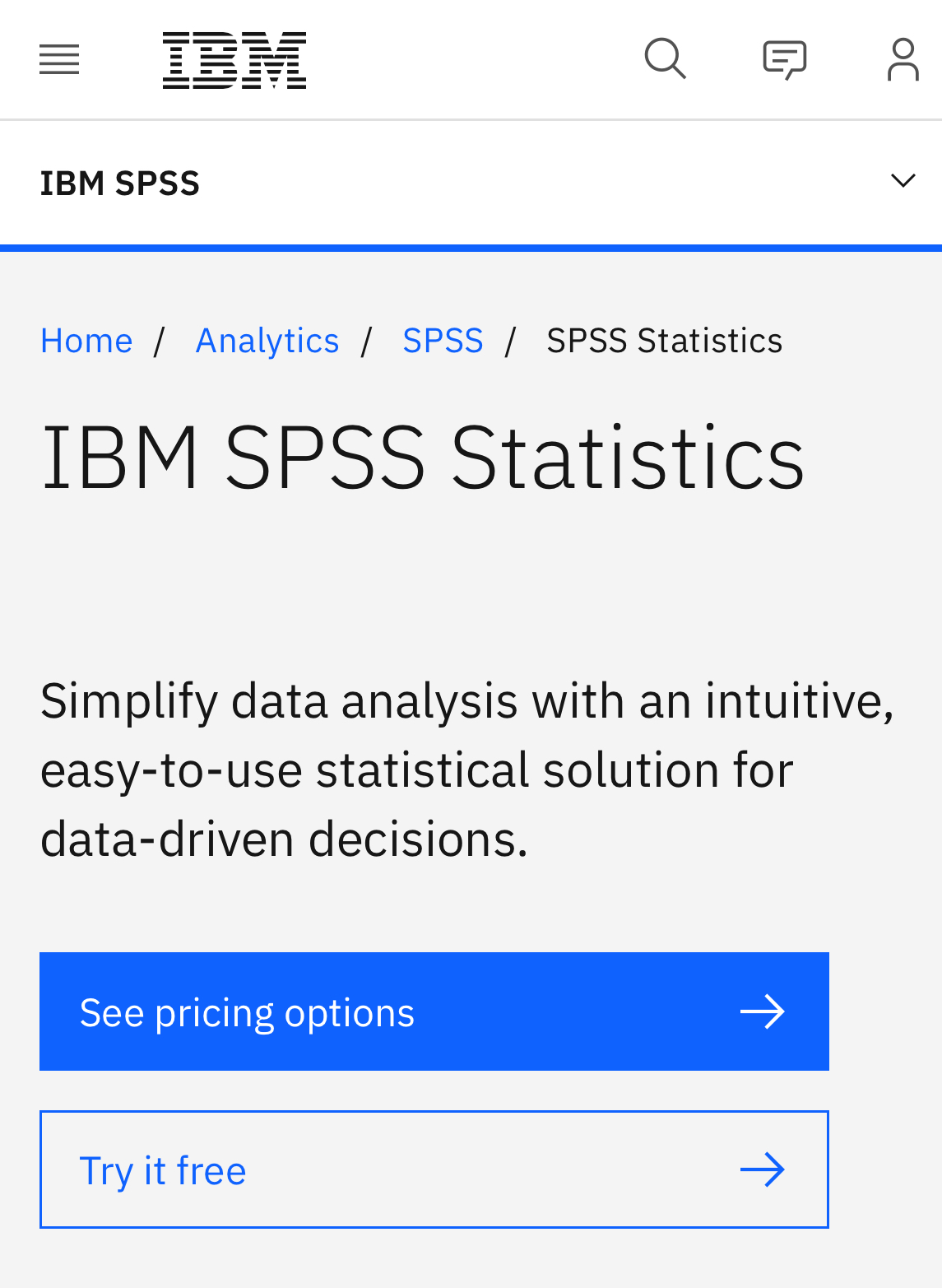Click arrow icon on Try it free

tap(763, 1169)
